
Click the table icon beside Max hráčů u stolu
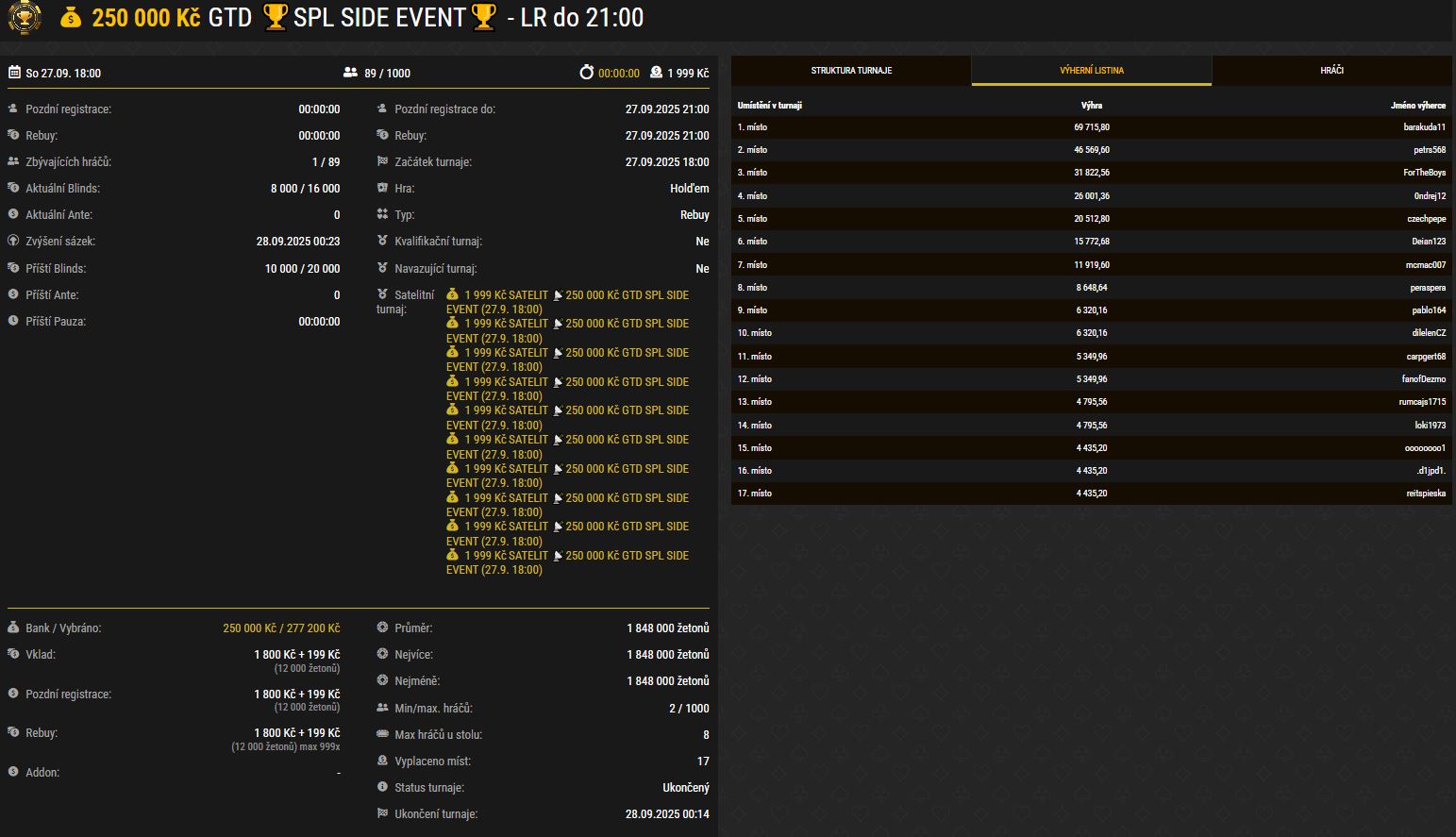pos(382,734)
